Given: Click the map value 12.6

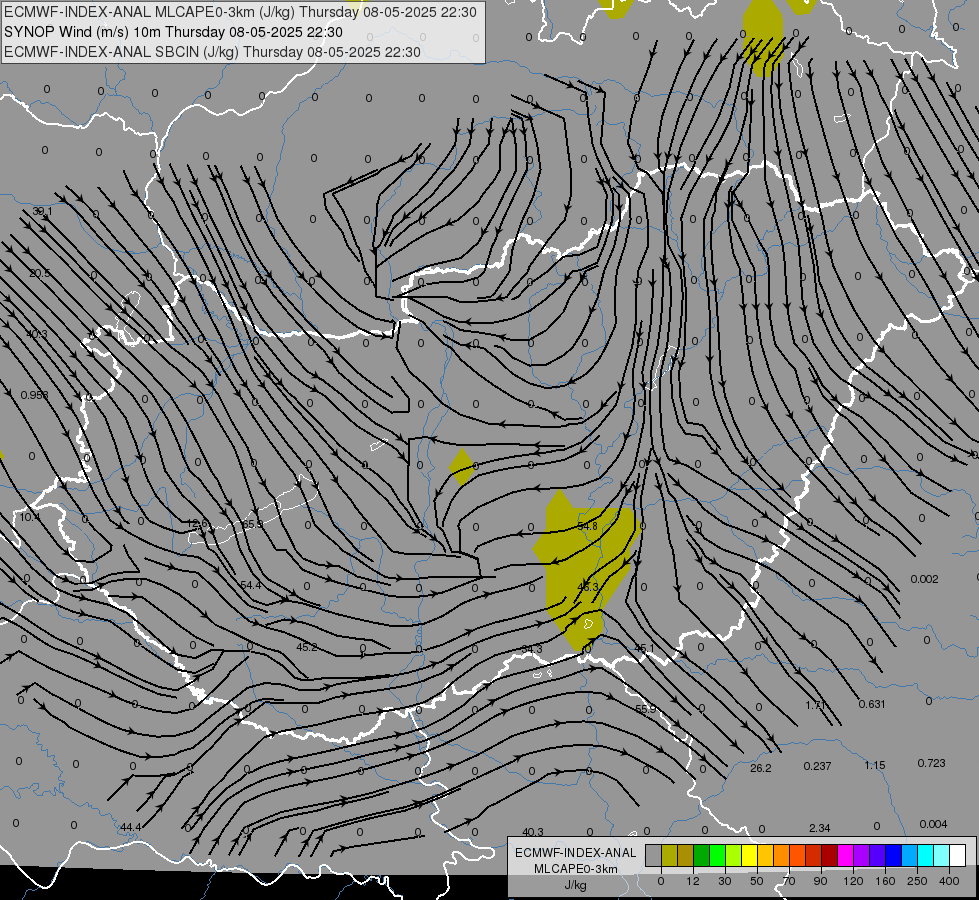Looking at the screenshot, I should coord(197,523).
